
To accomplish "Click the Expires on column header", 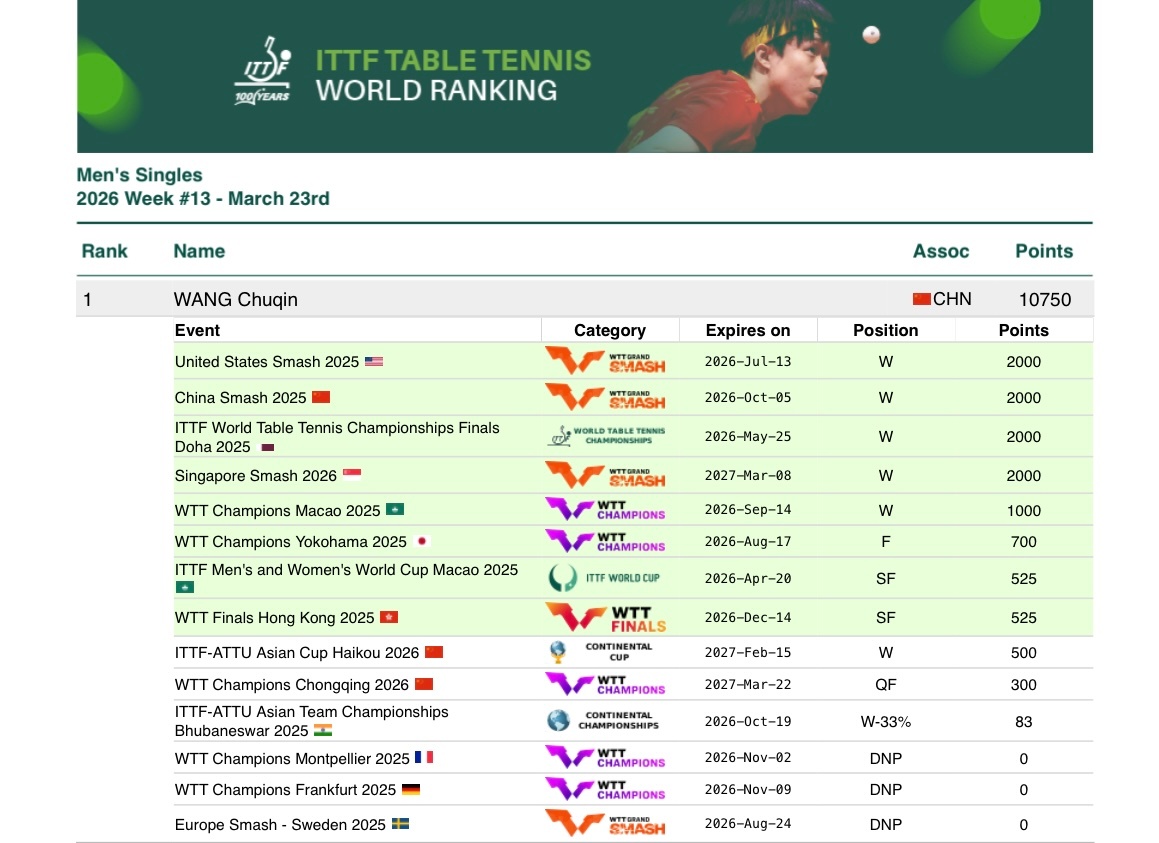I will pyautogui.click(x=748, y=331).
